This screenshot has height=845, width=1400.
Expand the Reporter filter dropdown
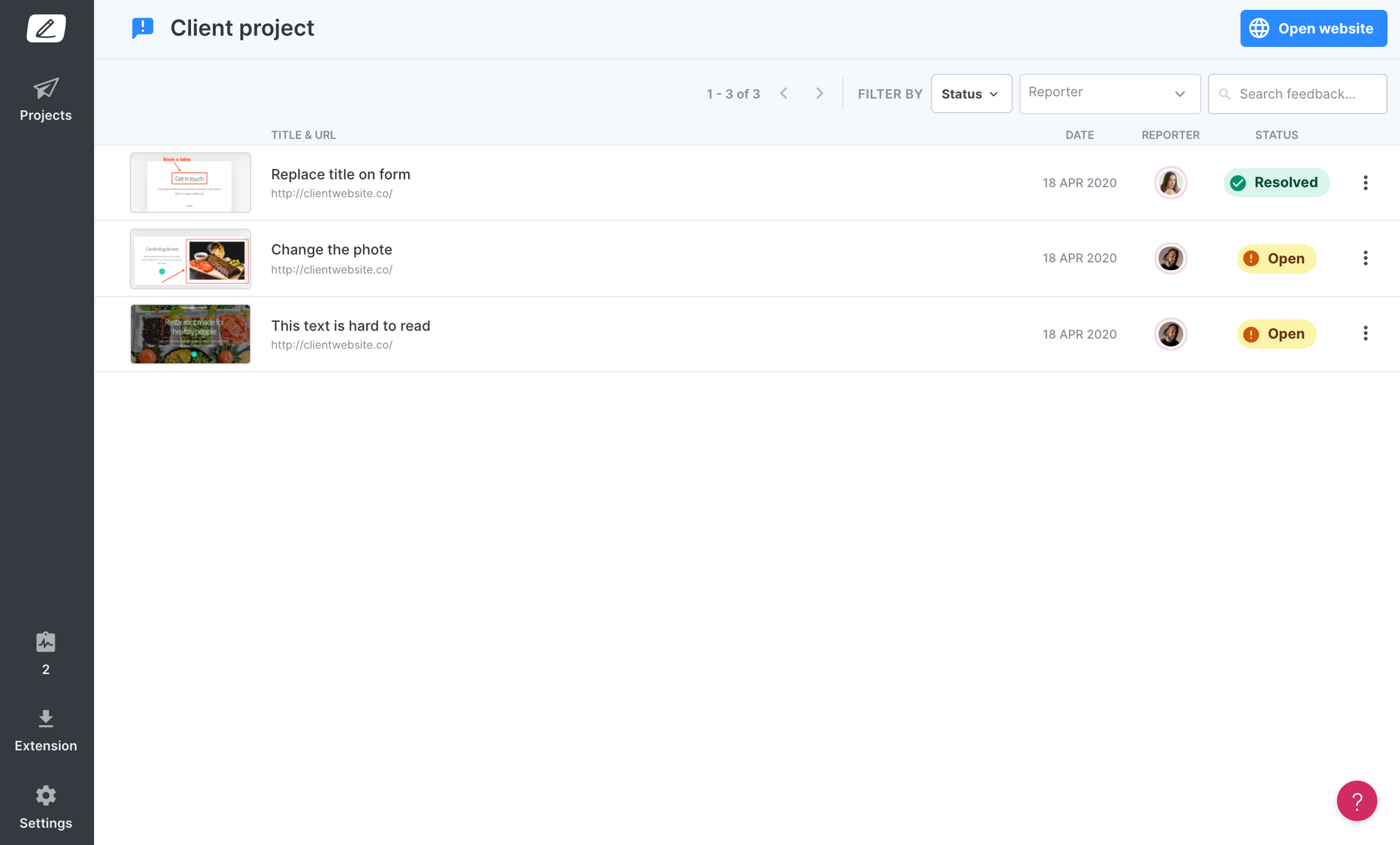coord(1109,94)
